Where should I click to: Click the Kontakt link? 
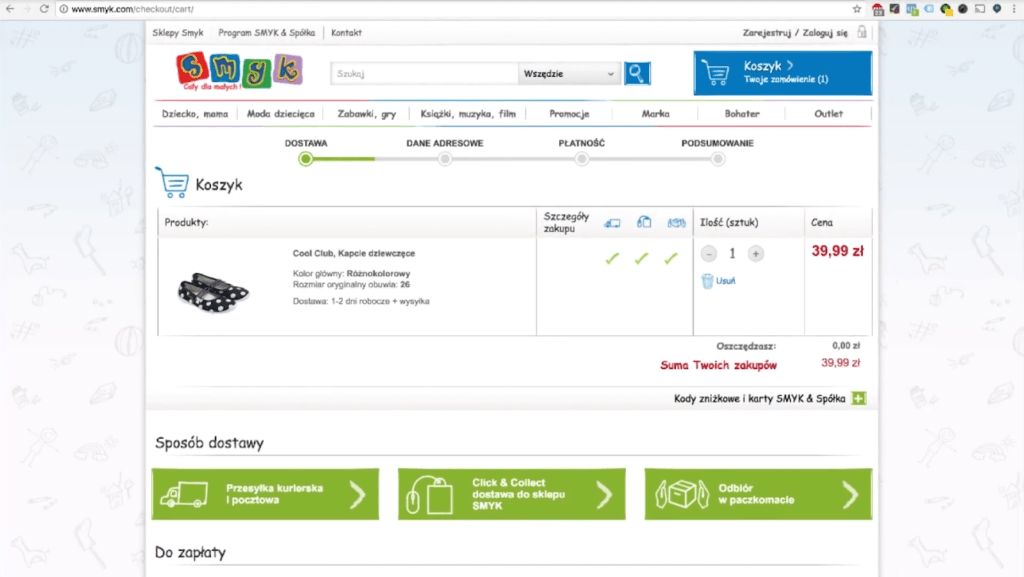click(x=346, y=33)
